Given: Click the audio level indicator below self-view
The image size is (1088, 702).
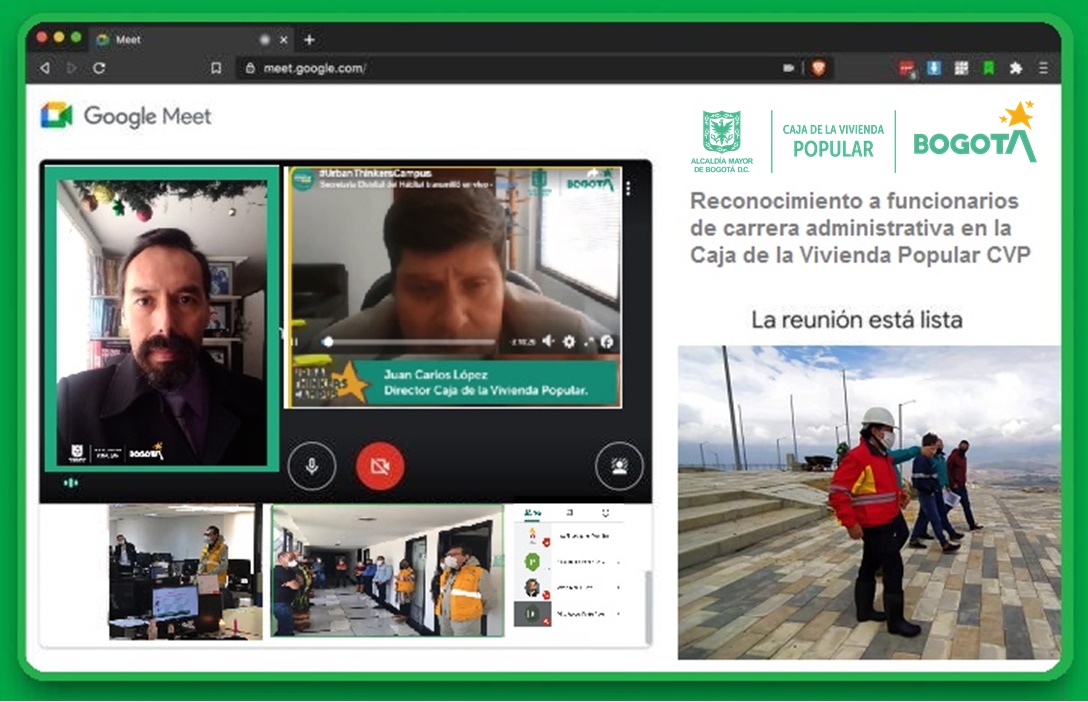Looking at the screenshot, I should pyautogui.click(x=71, y=483).
